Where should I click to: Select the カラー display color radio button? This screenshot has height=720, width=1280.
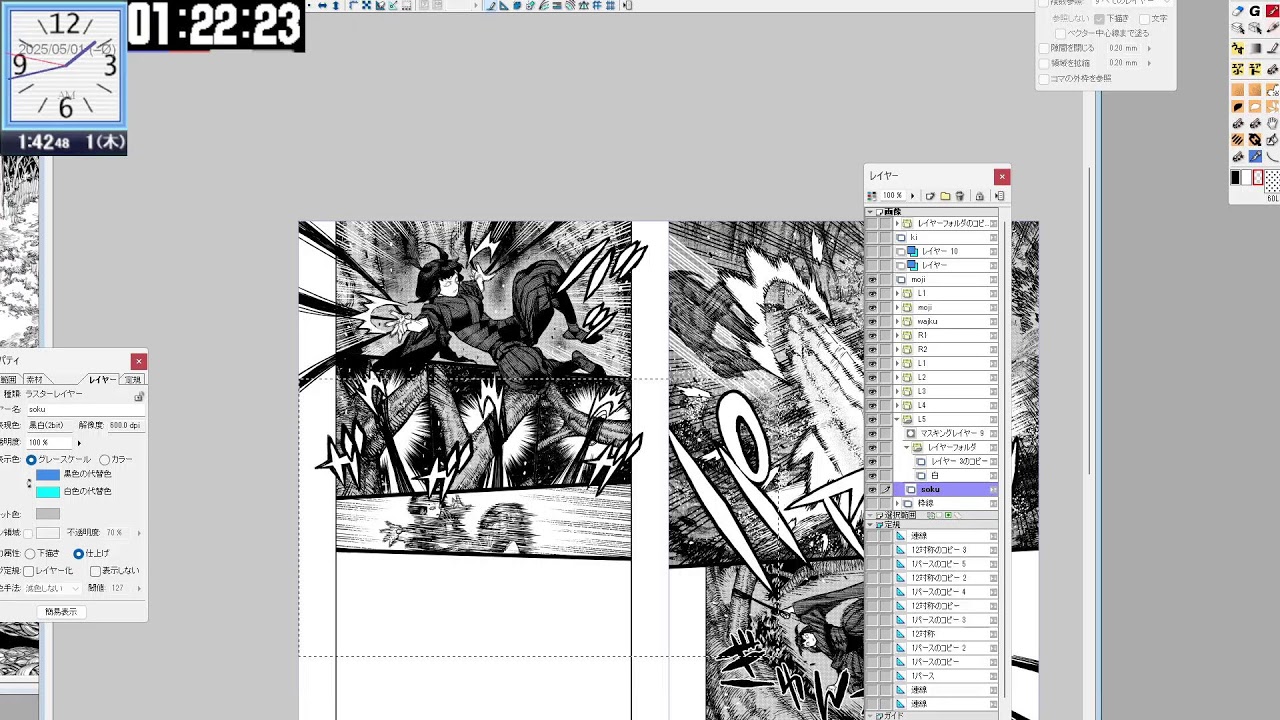(104, 460)
